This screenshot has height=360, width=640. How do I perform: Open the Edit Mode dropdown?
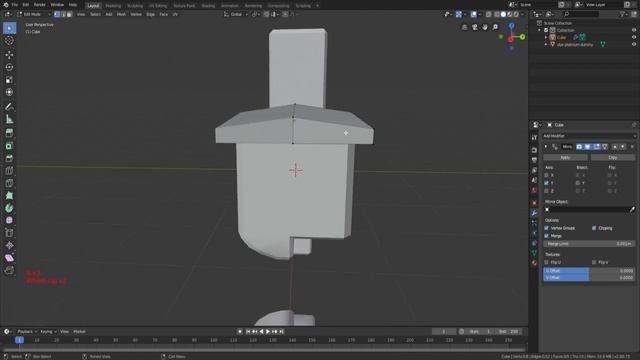[34, 14]
